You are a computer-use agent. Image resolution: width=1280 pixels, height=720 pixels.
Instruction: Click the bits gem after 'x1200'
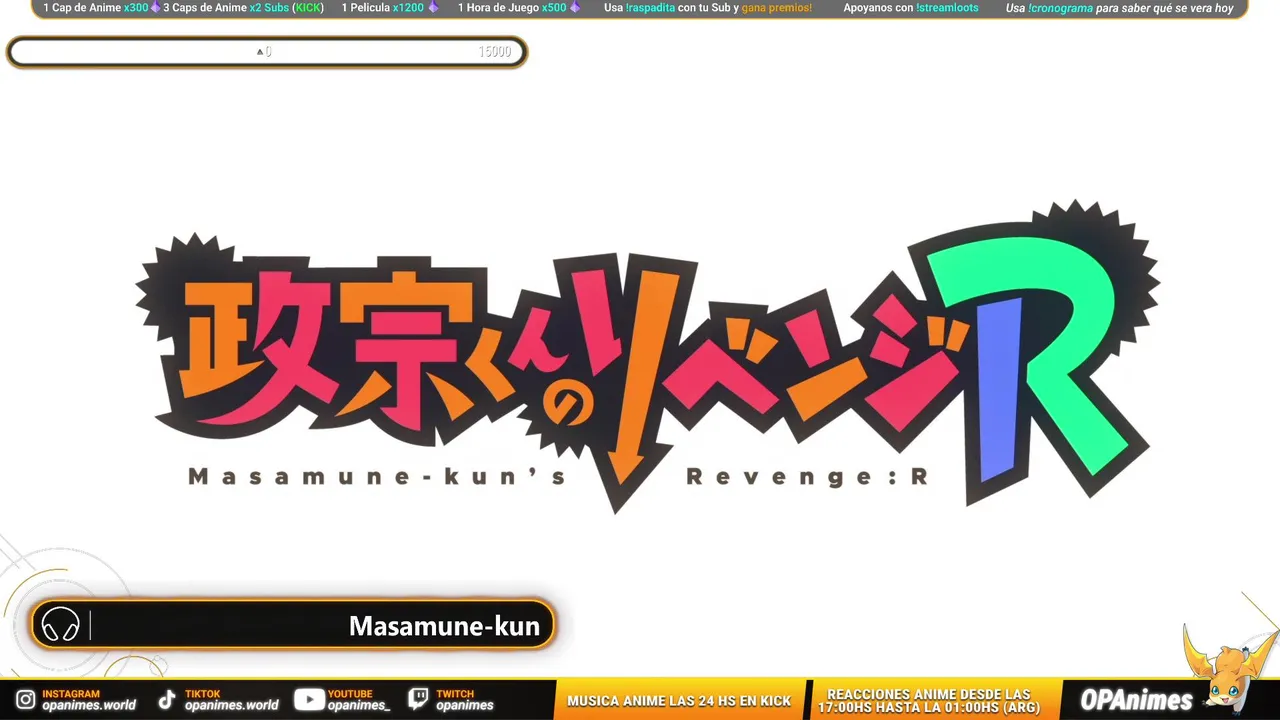433,8
